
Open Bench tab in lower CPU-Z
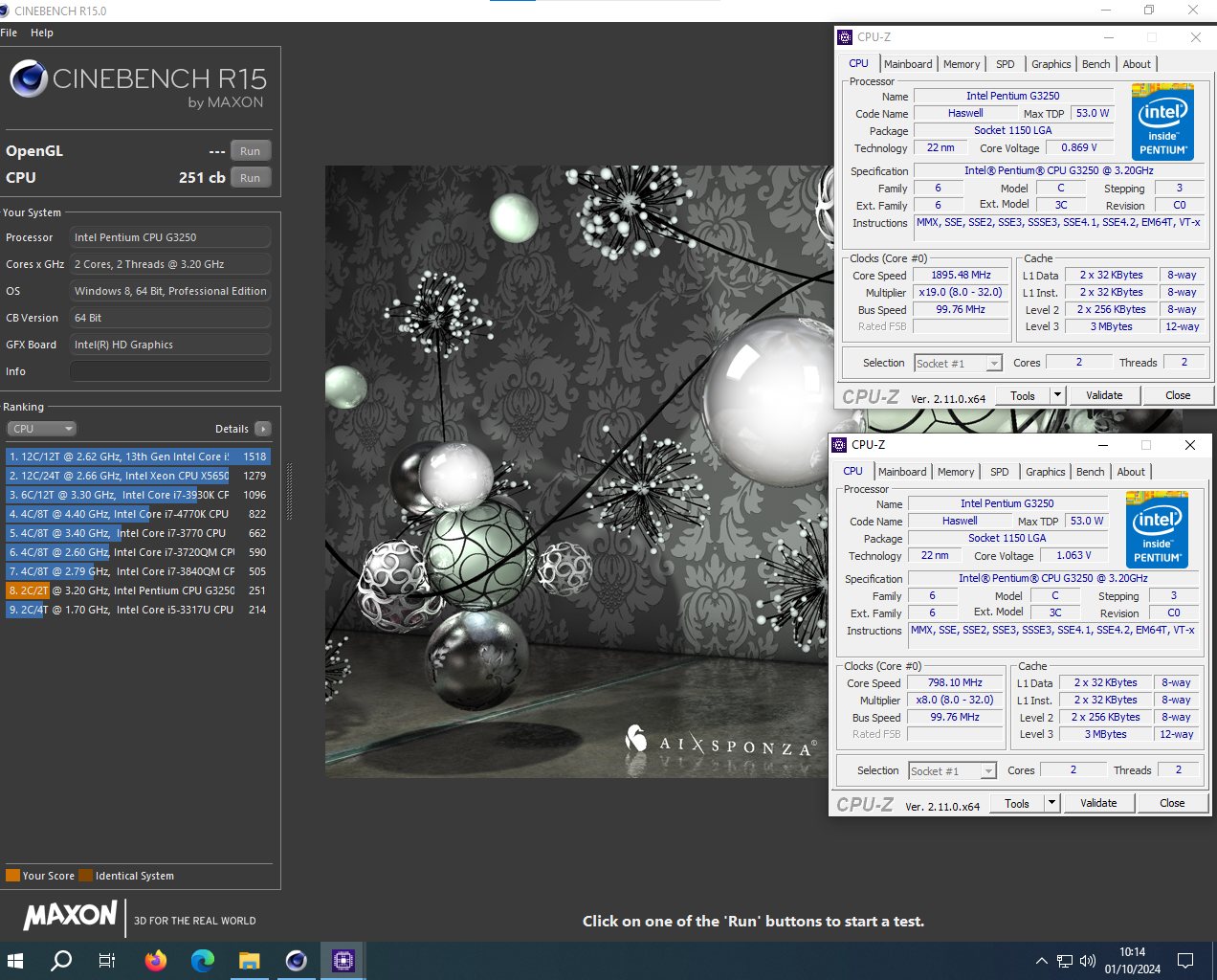click(1091, 472)
